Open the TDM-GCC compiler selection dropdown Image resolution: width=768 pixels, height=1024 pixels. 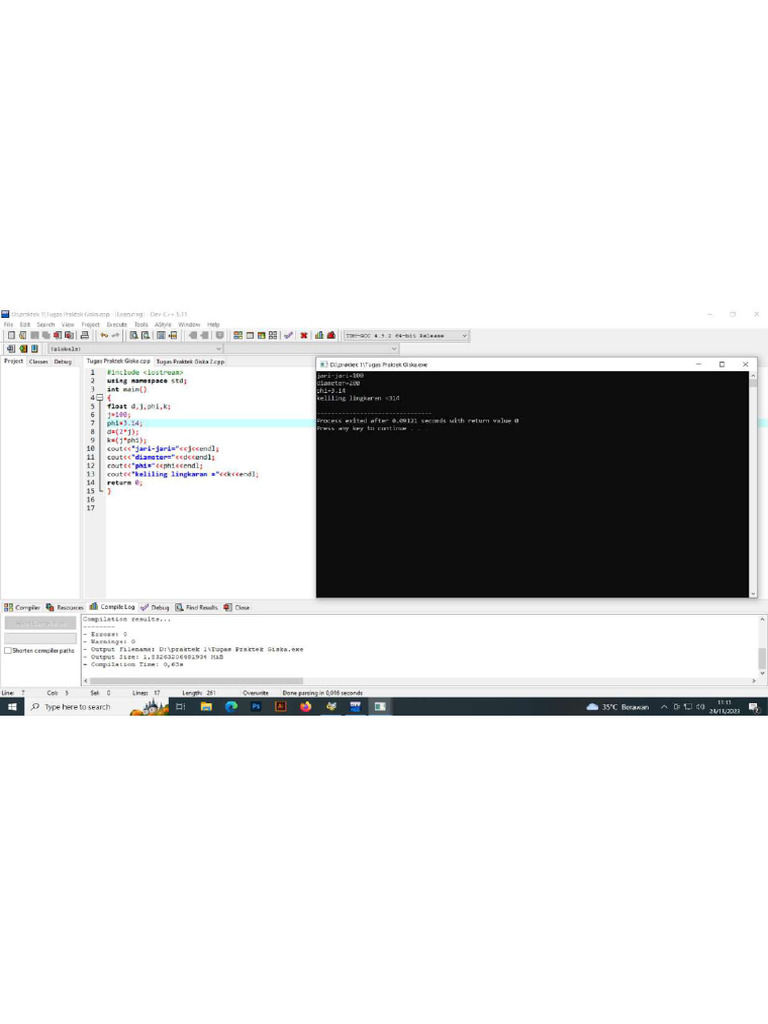[x=406, y=336]
